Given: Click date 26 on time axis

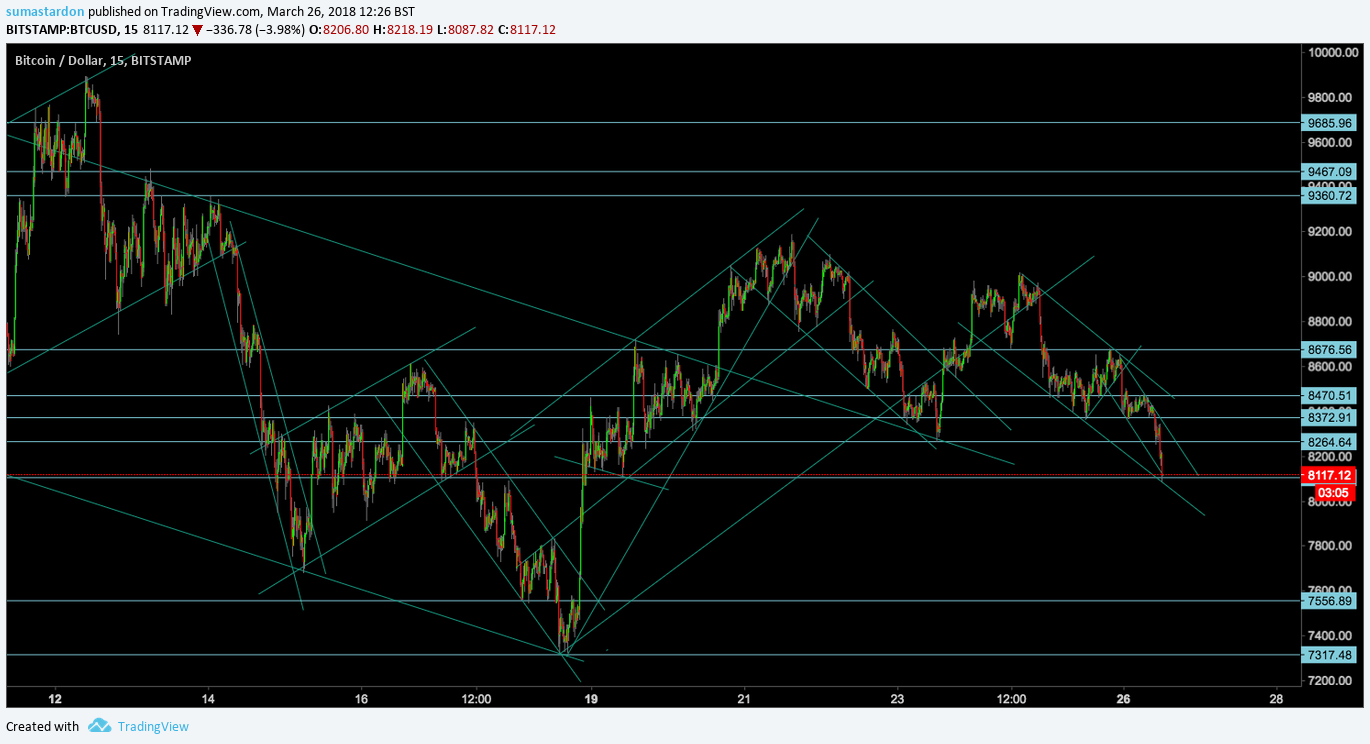Looking at the screenshot, I should coord(1123,698).
